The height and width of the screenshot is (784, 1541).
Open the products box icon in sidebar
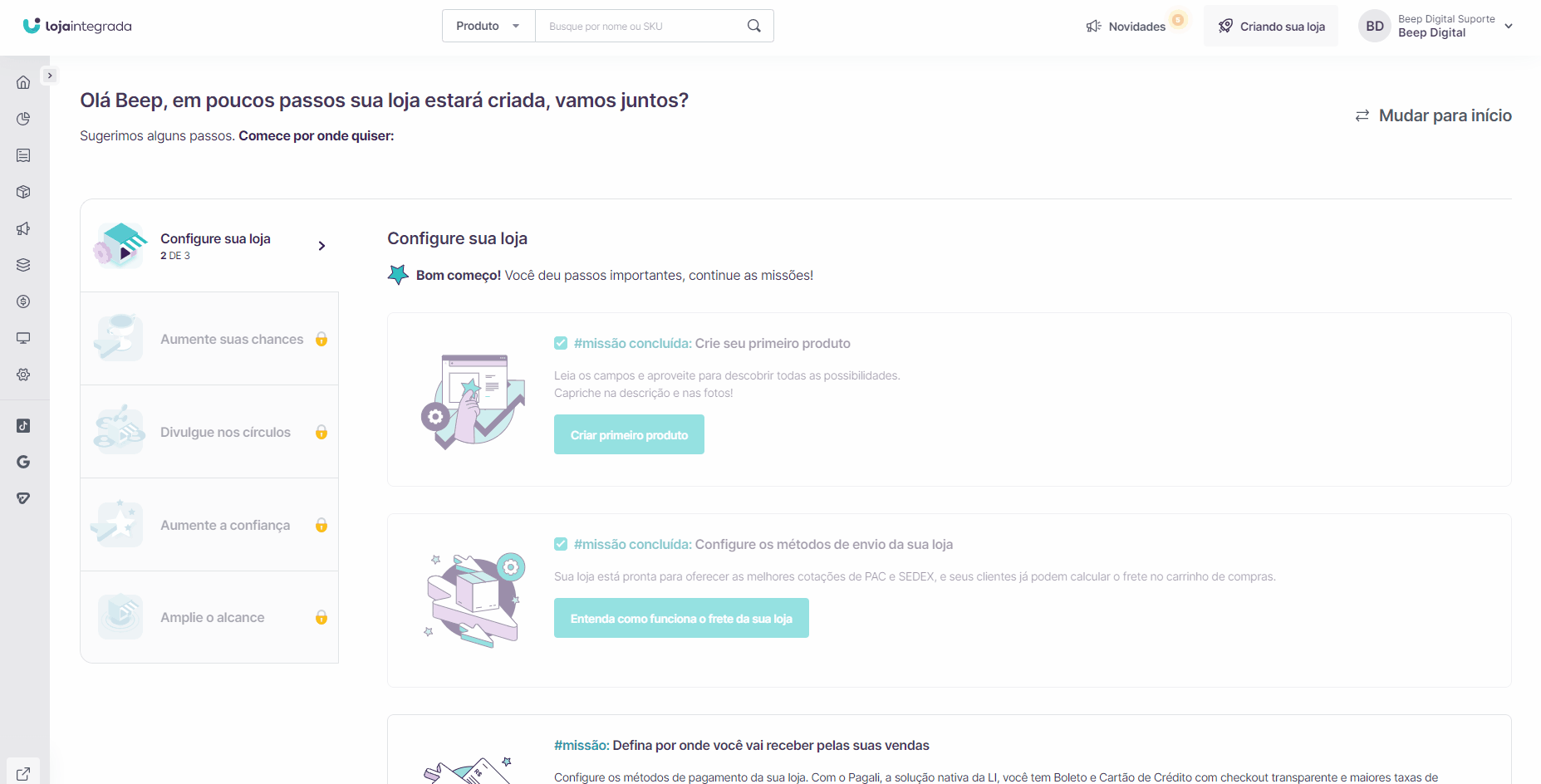[x=23, y=192]
